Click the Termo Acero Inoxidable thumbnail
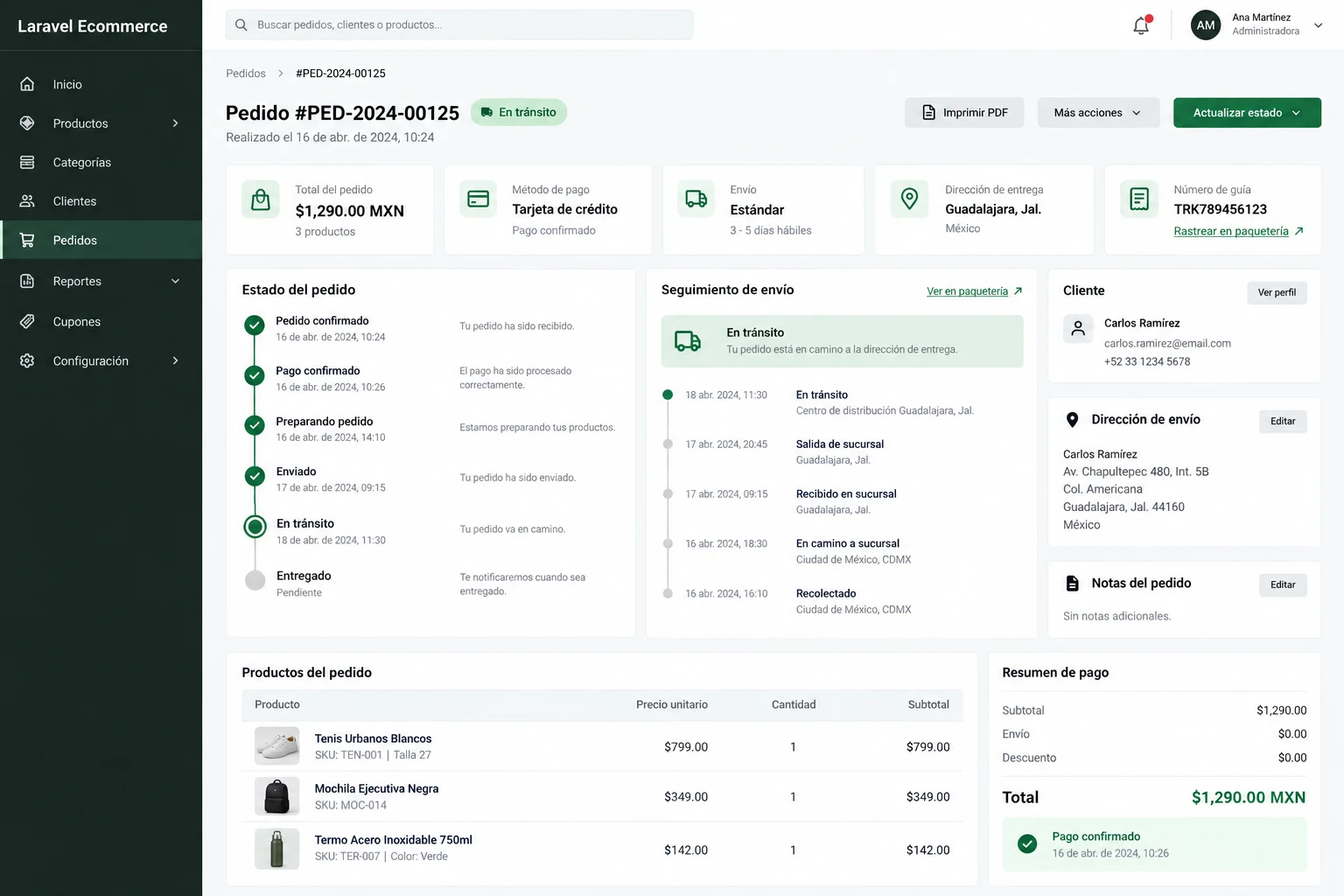This screenshot has width=1344, height=896. (x=277, y=849)
